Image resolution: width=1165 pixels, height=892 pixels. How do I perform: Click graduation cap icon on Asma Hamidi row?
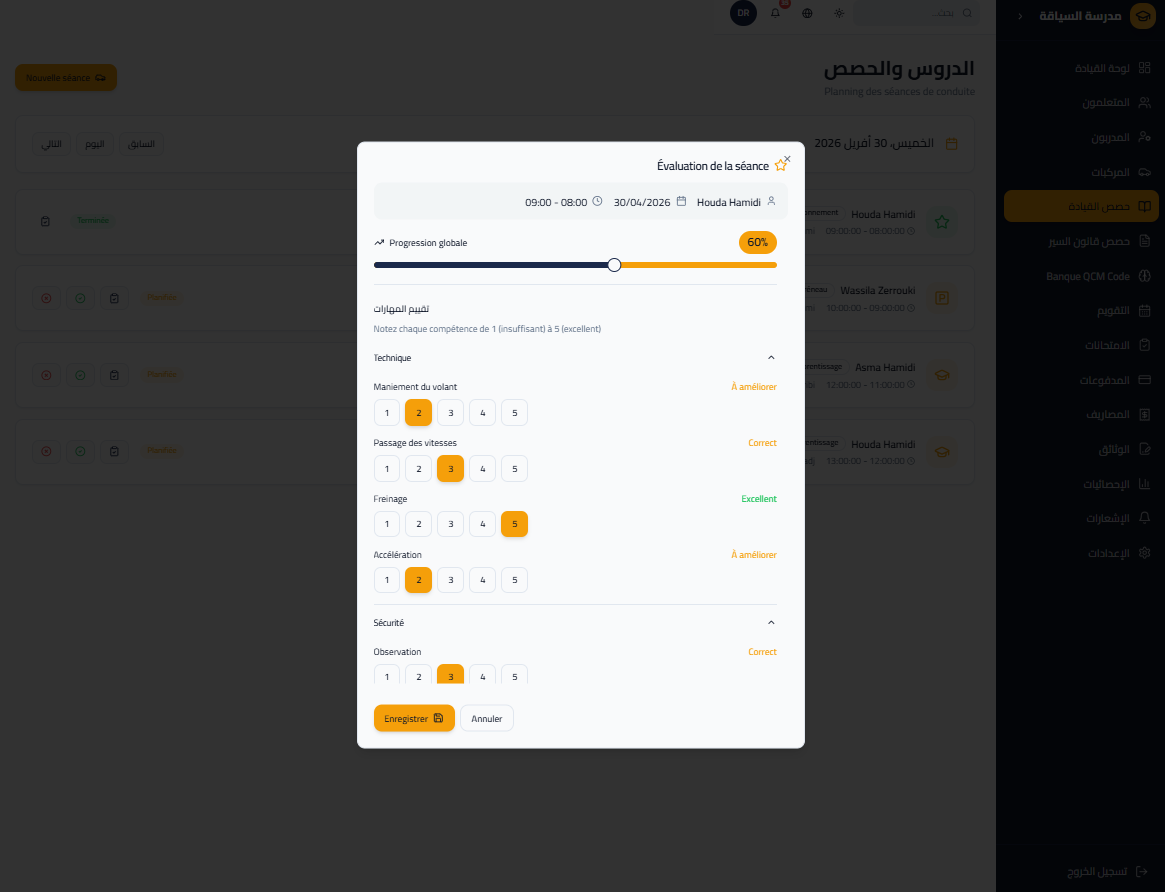[x=942, y=375]
